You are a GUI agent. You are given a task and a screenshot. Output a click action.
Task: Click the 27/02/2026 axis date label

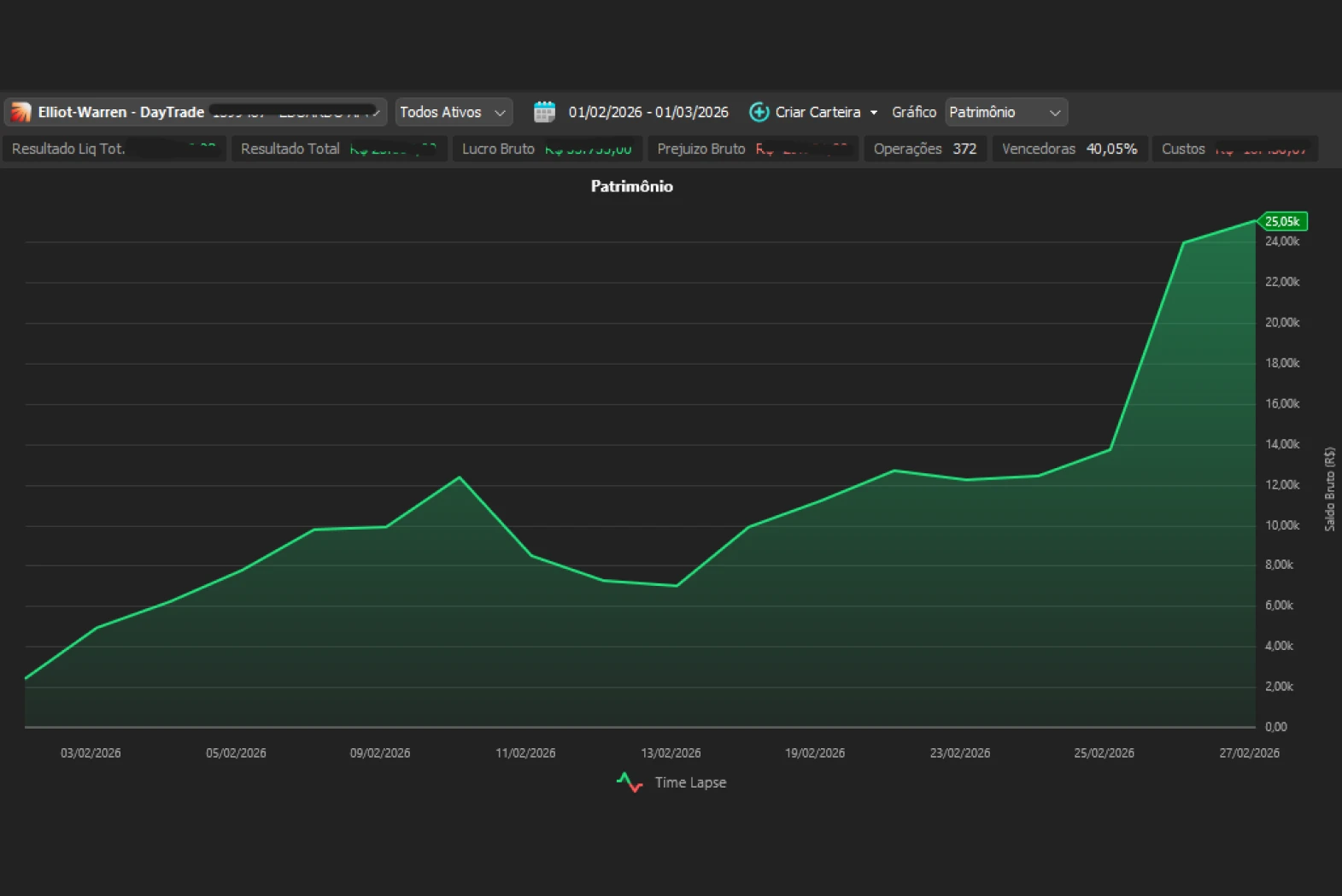1250,753
